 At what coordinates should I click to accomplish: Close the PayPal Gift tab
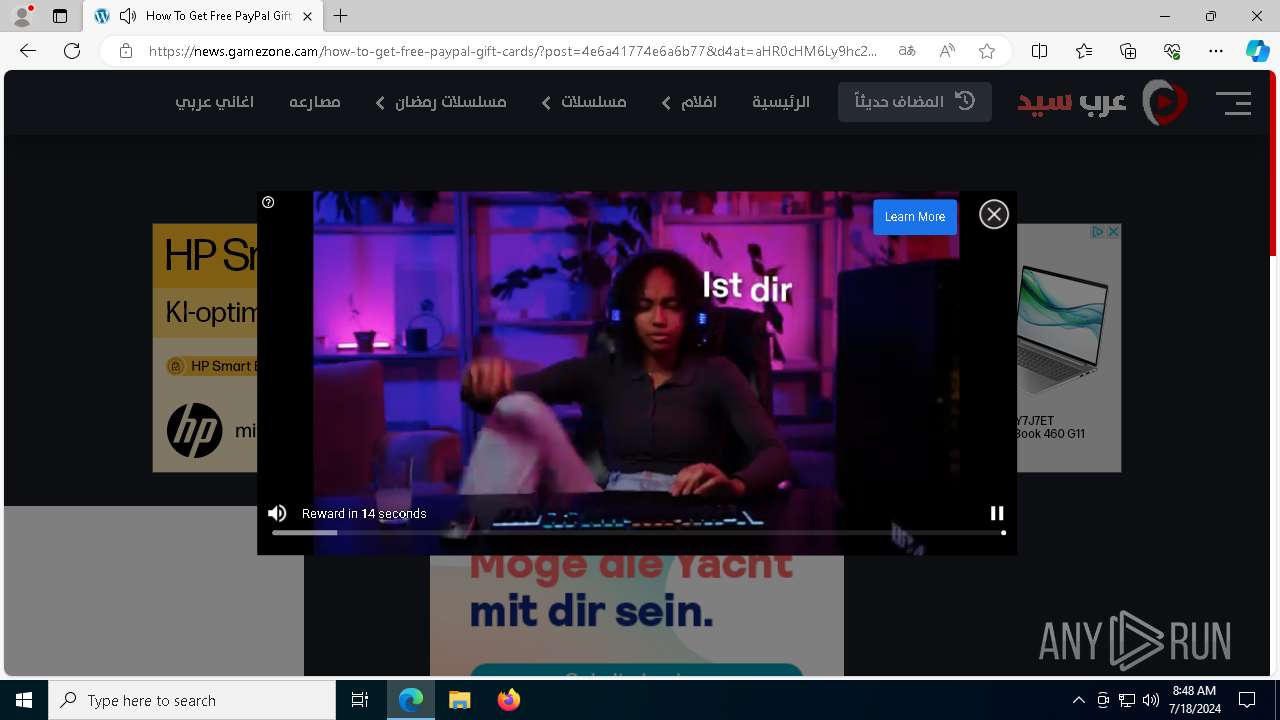[307, 16]
